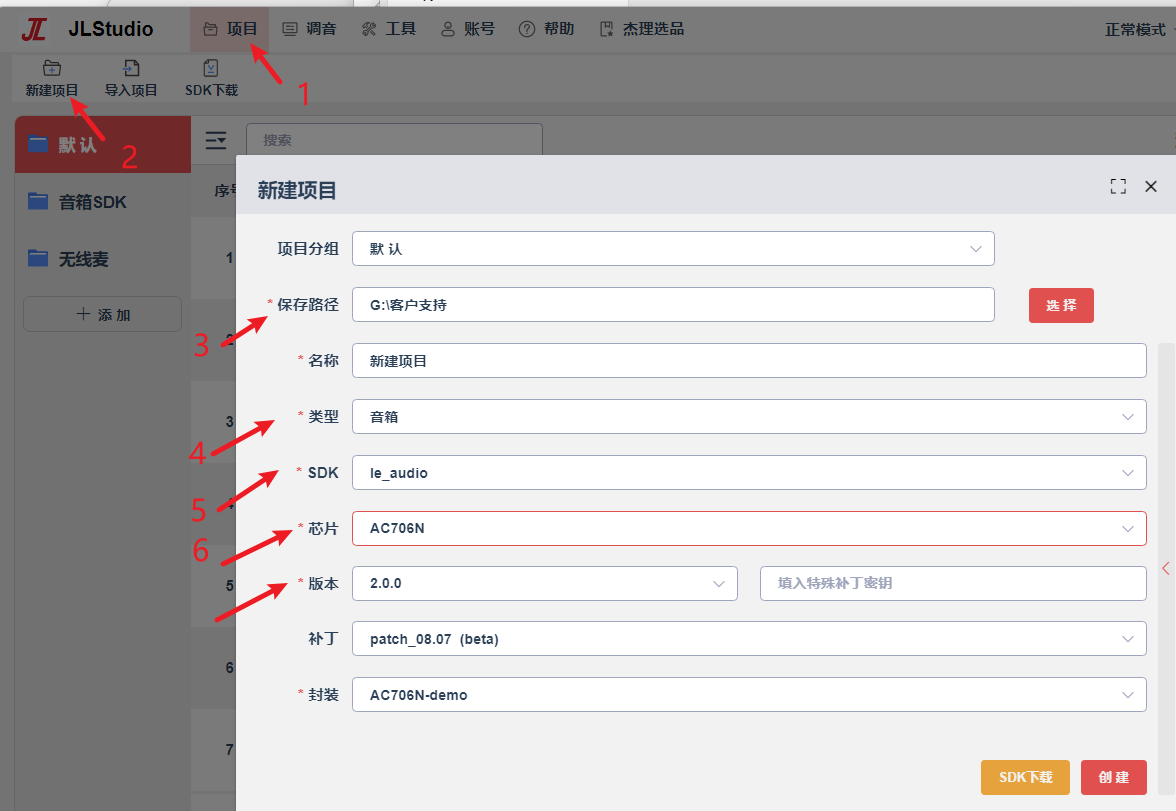Click the 填入特殊补丁密钥 input field
This screenshot has width=1176, height=811.
tap(953, 583)
